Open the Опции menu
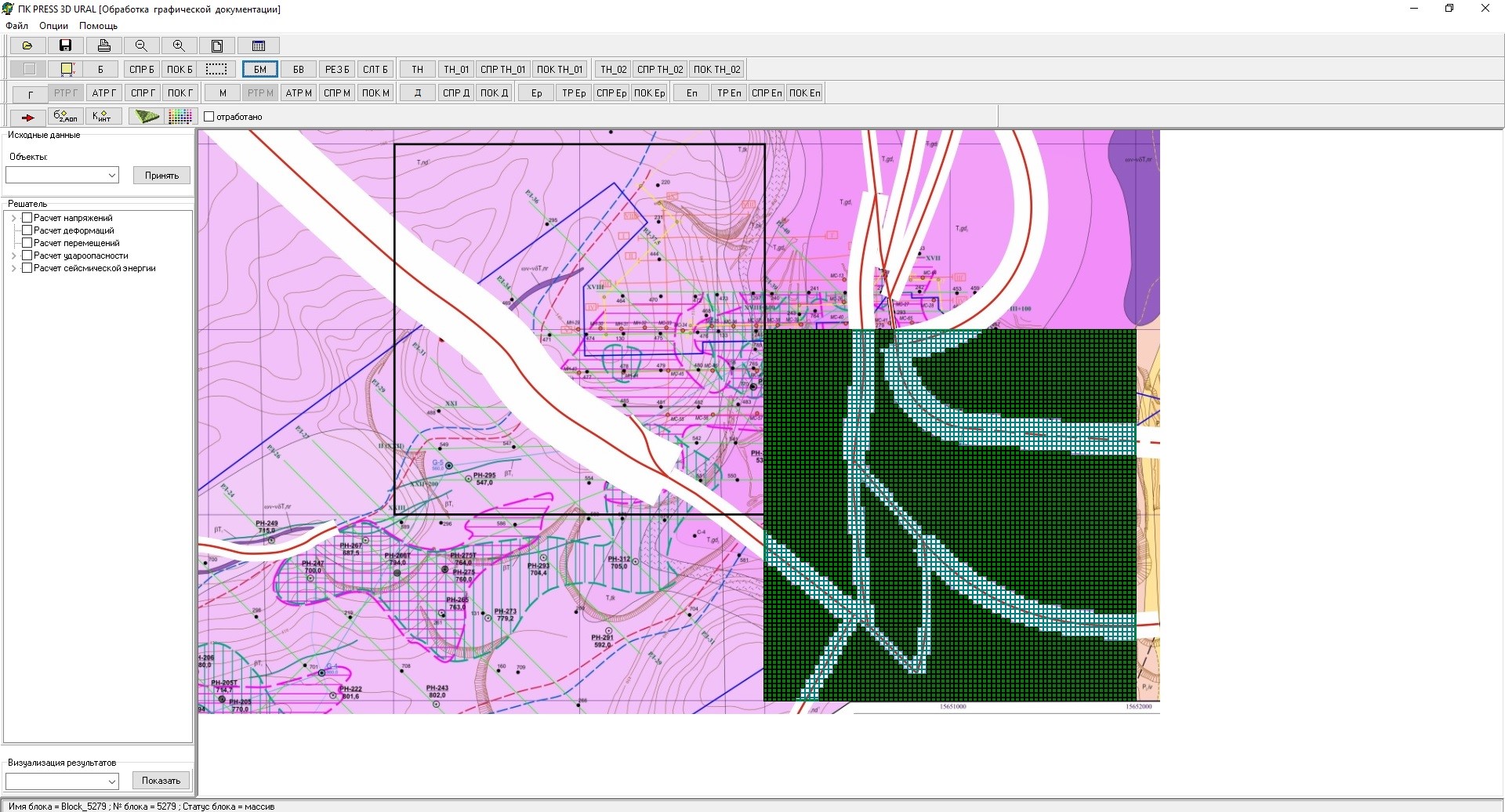 54,26
